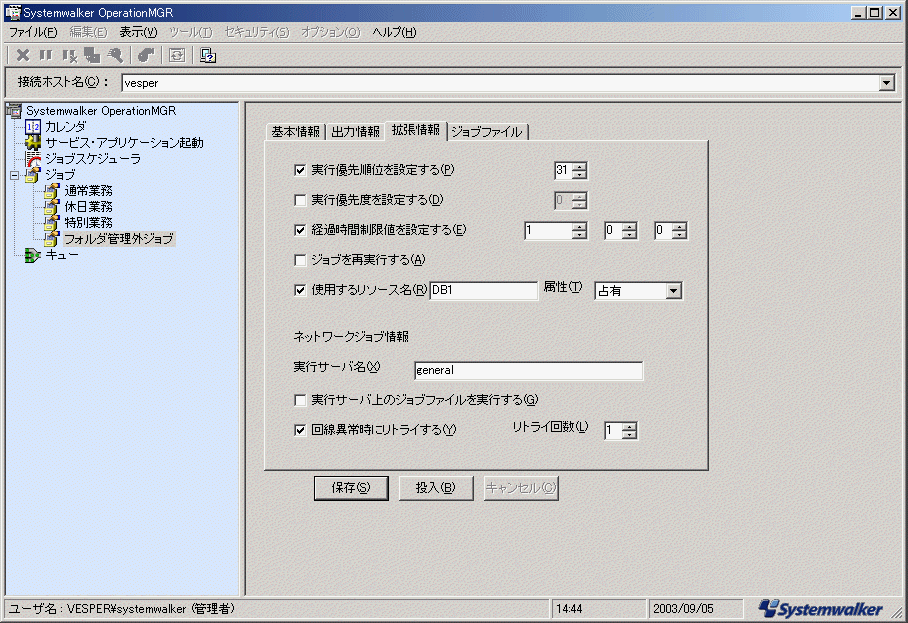The height and width of the screenshot is (623, 908).
Task: Click the ジョブスケジューラ icon in tree
Action: [x=33, y=159]
